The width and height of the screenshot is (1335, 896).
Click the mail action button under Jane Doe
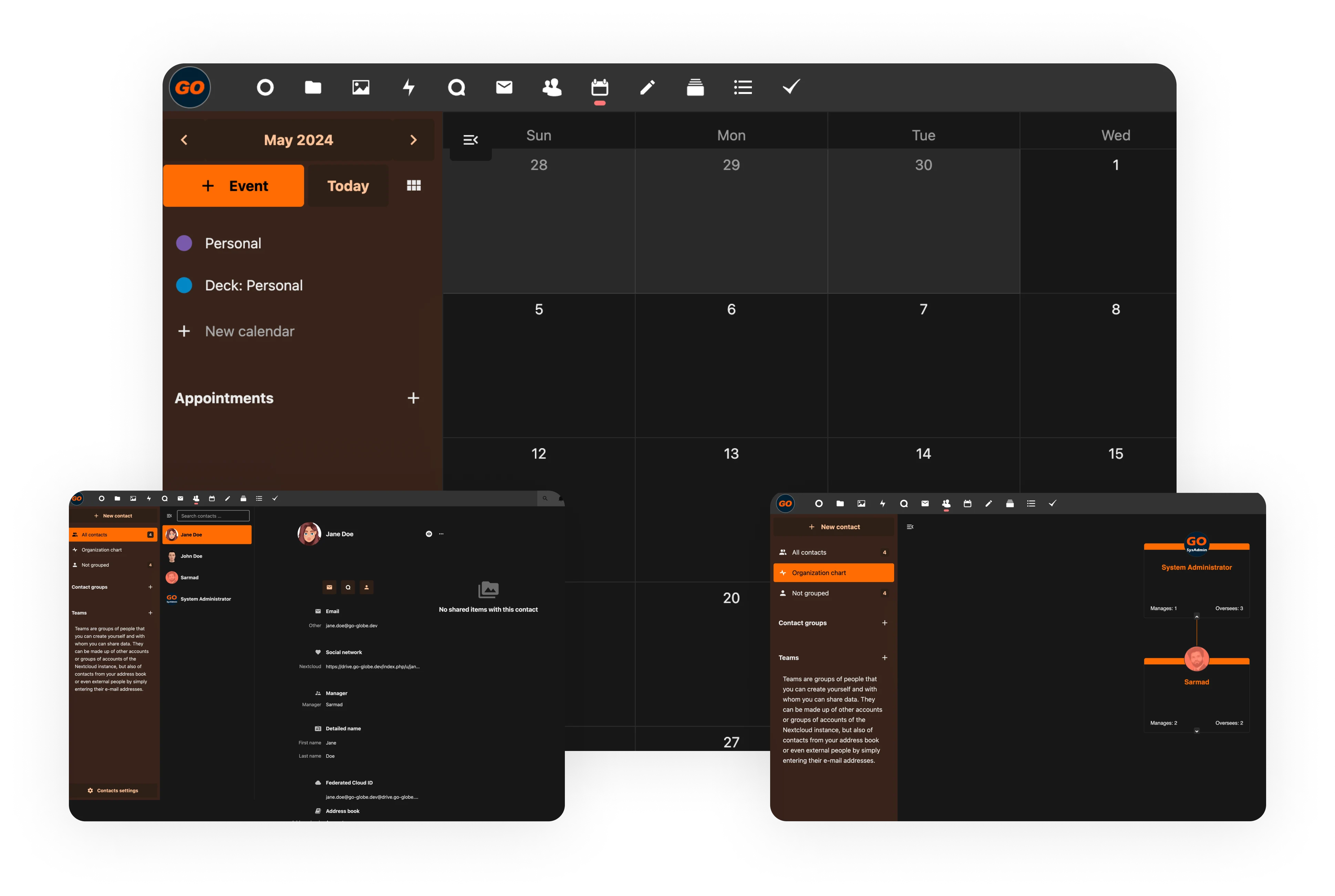pos(330,587)
